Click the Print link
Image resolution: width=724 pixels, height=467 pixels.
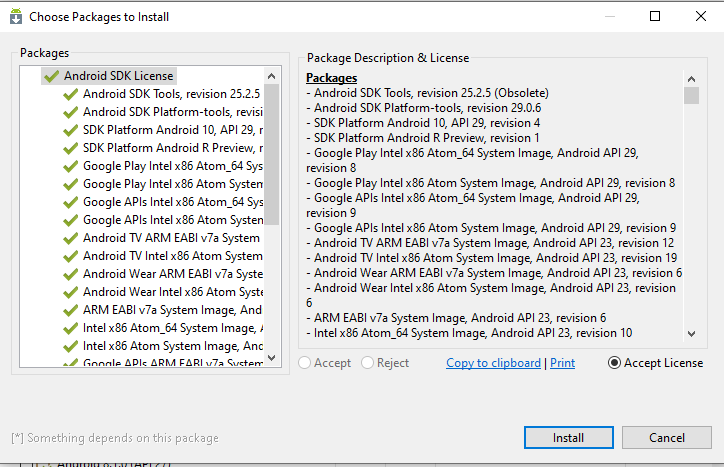coord(562,363)
